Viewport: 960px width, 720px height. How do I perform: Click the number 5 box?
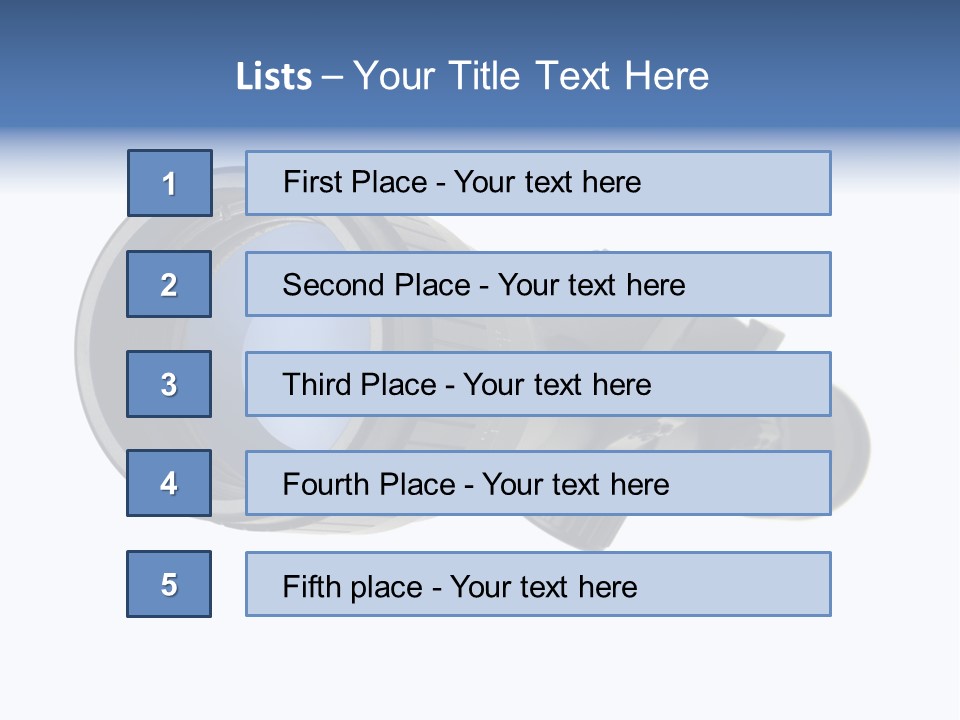169,584
